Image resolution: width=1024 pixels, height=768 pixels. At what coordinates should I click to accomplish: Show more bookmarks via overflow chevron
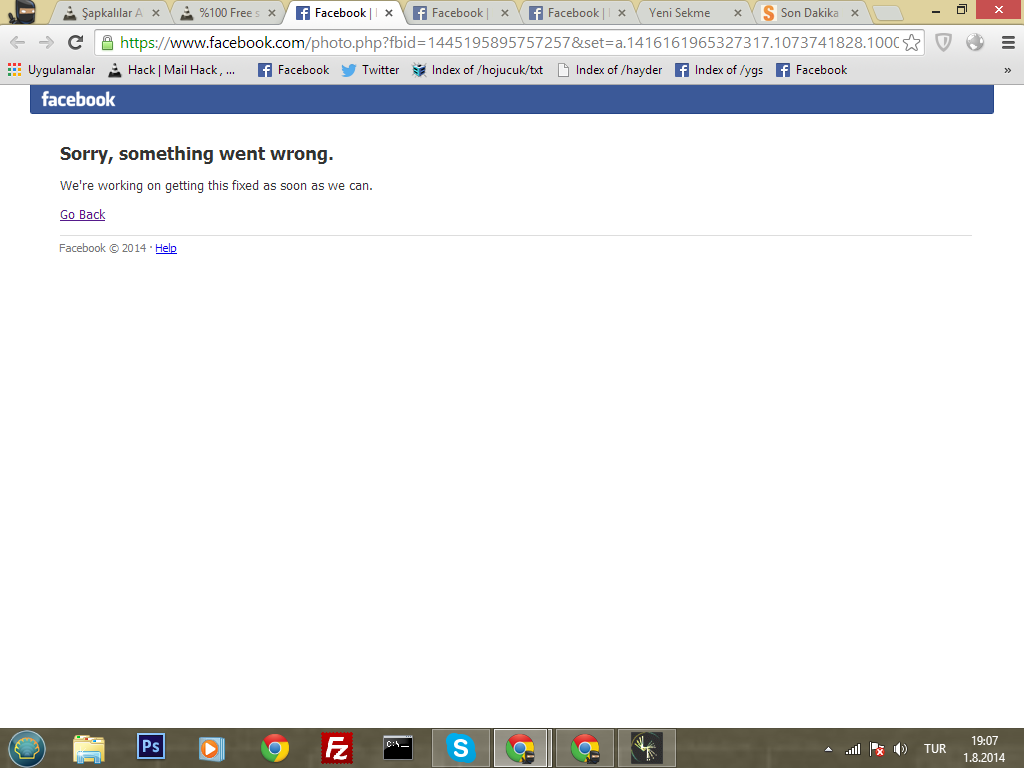pos(1008,70)
